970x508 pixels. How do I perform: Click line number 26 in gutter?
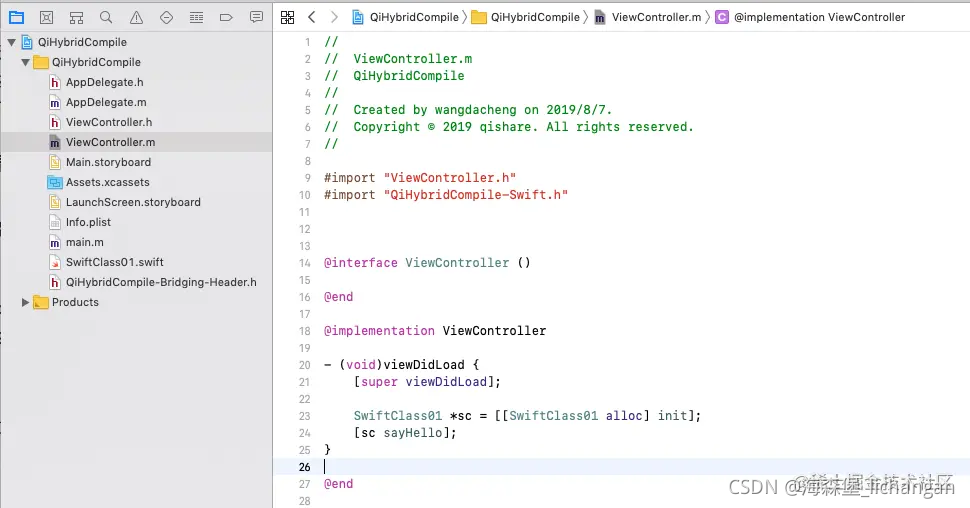point(304,467)
